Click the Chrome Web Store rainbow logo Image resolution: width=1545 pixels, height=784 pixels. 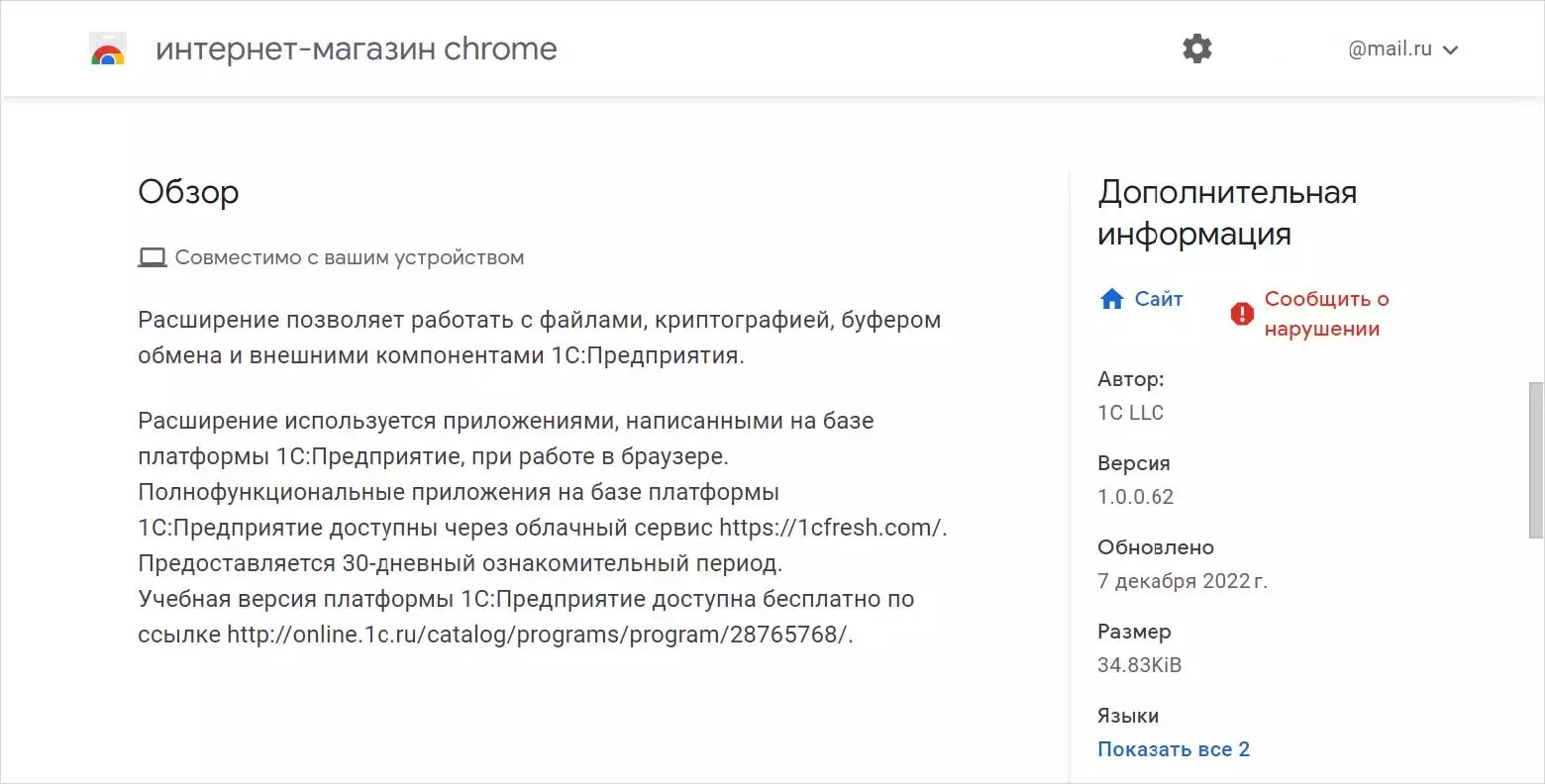coord(108,49)
